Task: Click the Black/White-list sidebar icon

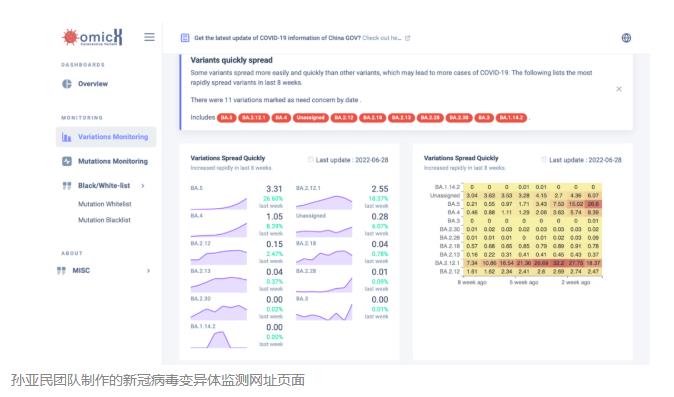Action: pos(67,186)
